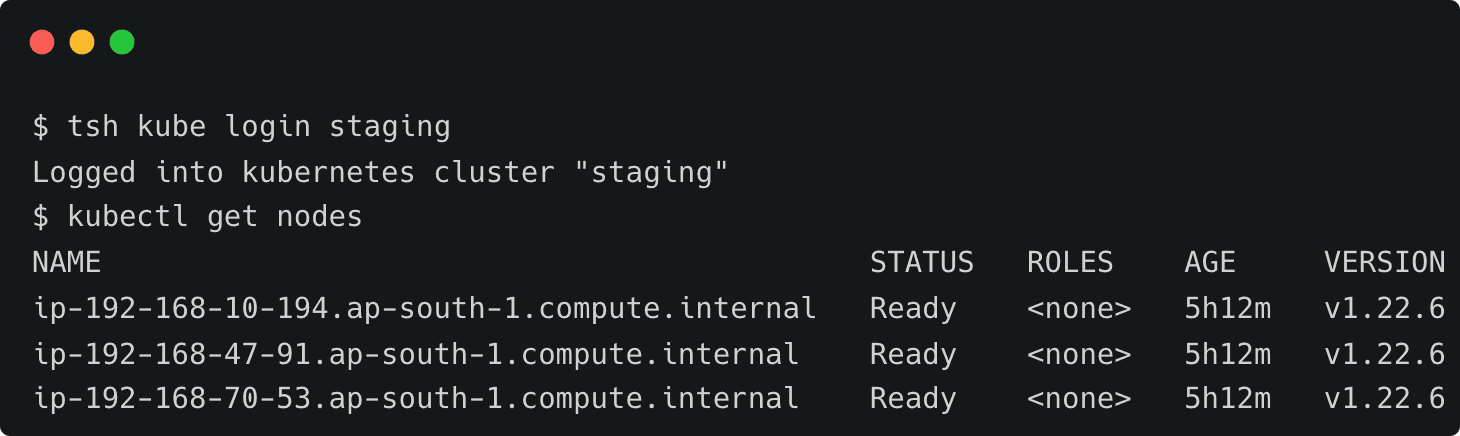1460x436 pixels.
Task: Click the NAME column header
Action: [67, 262]
